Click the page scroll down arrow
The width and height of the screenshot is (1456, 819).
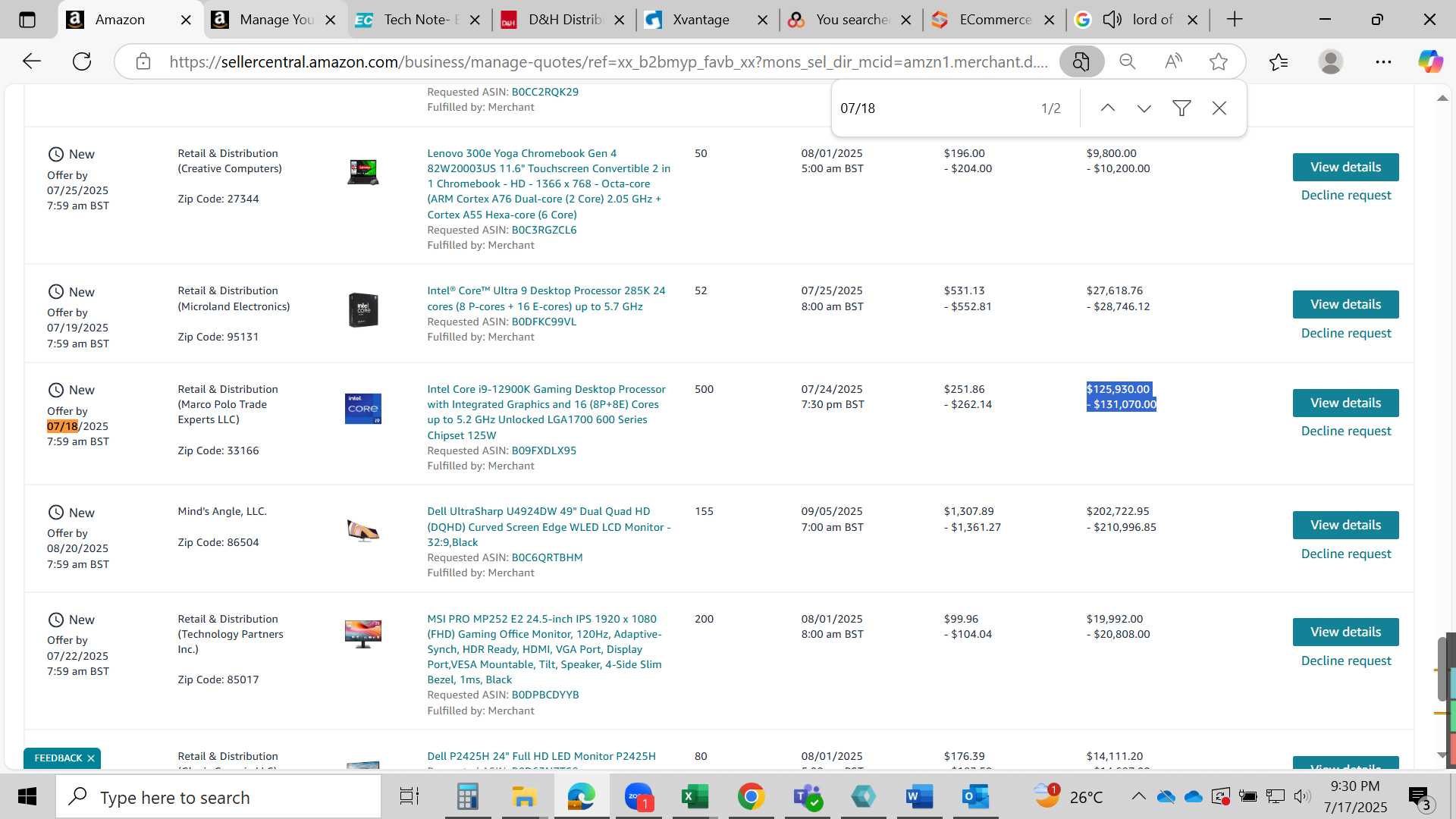1442,755
